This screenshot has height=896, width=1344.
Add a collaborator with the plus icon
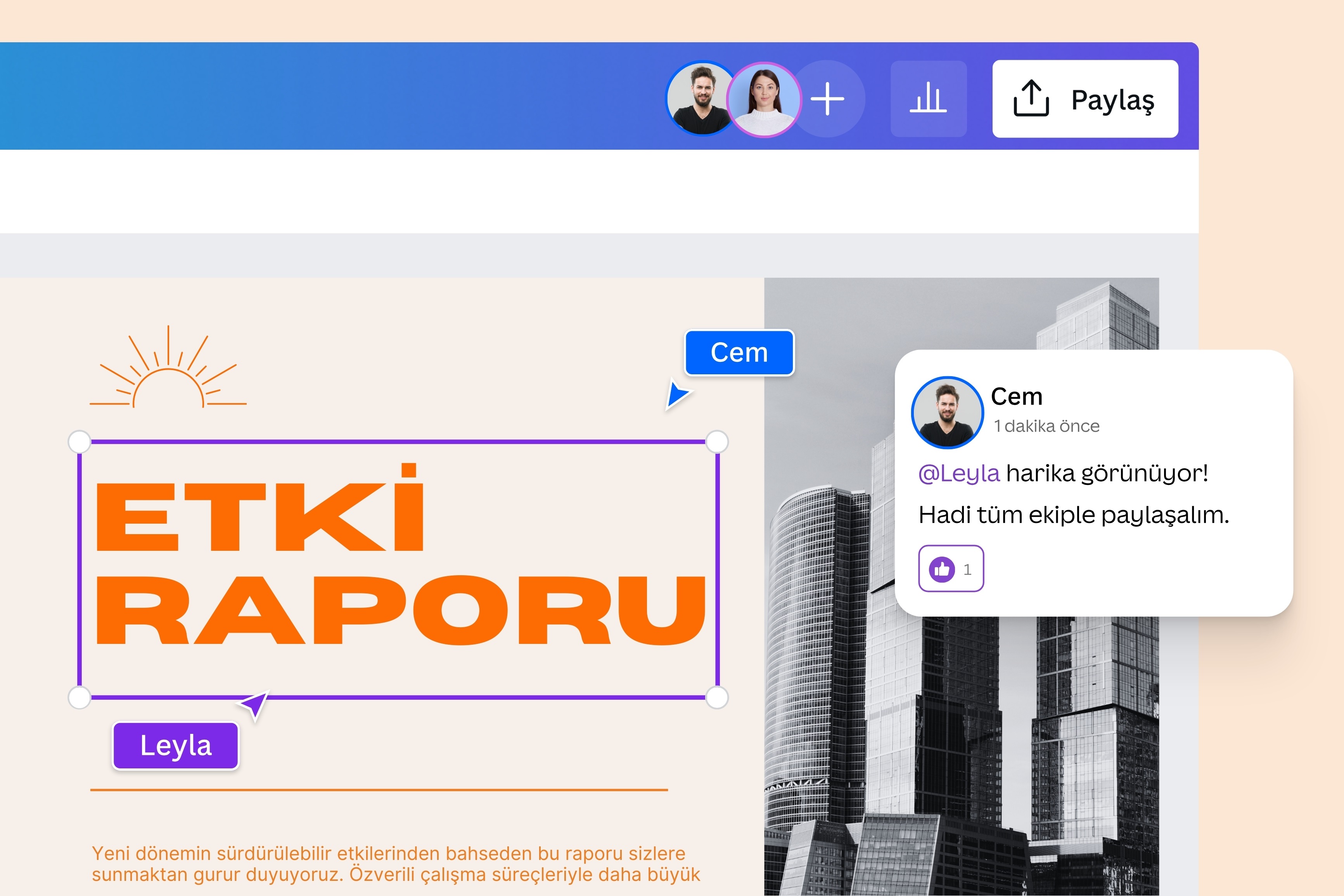pos(828,99)
